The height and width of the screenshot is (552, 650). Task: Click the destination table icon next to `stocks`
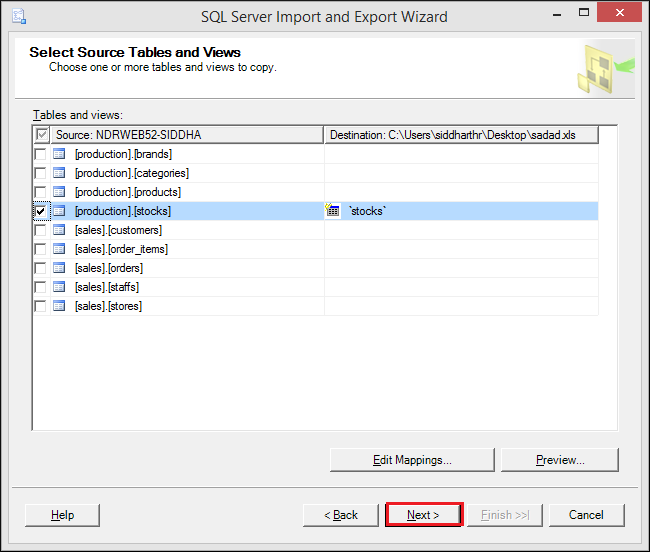(332, 210)
